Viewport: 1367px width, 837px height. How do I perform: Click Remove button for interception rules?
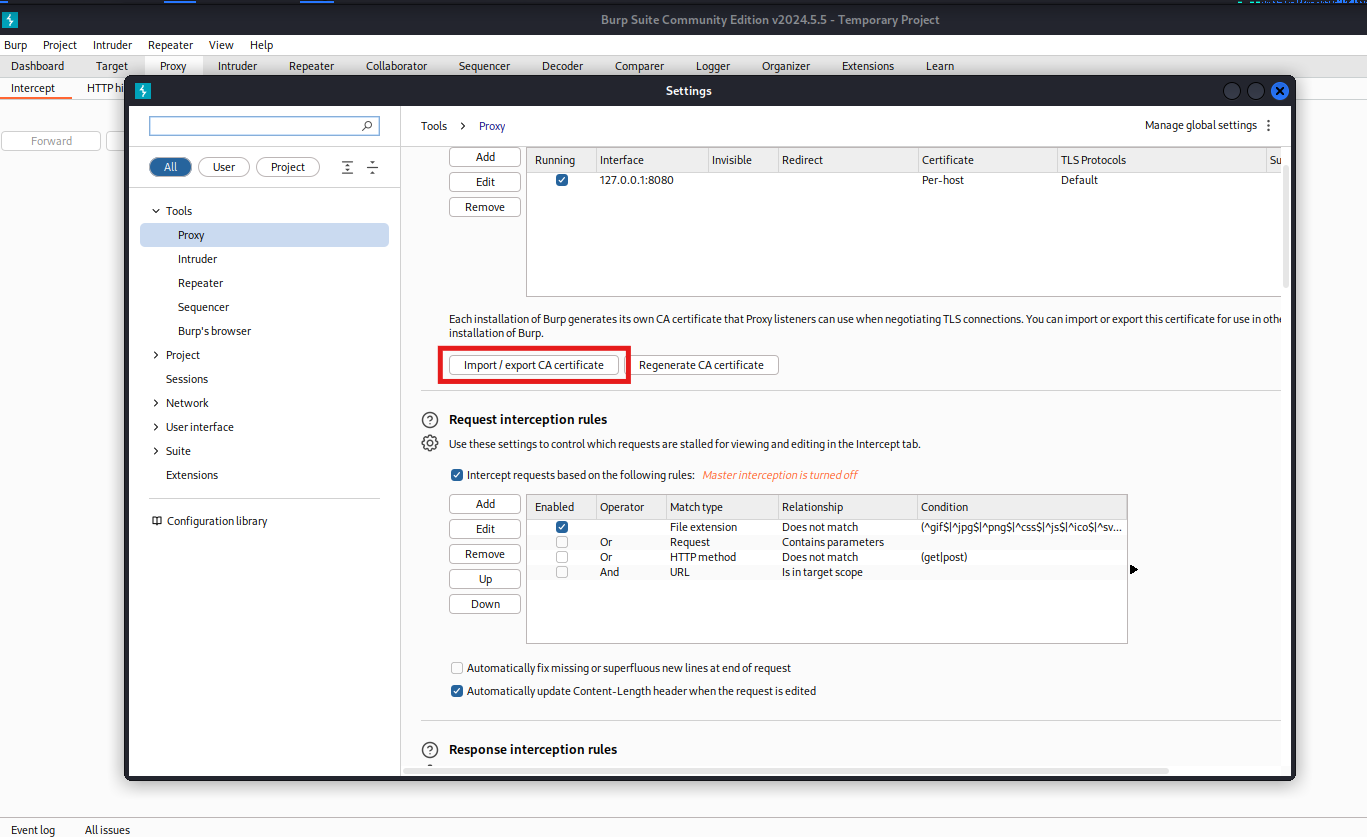485,554
